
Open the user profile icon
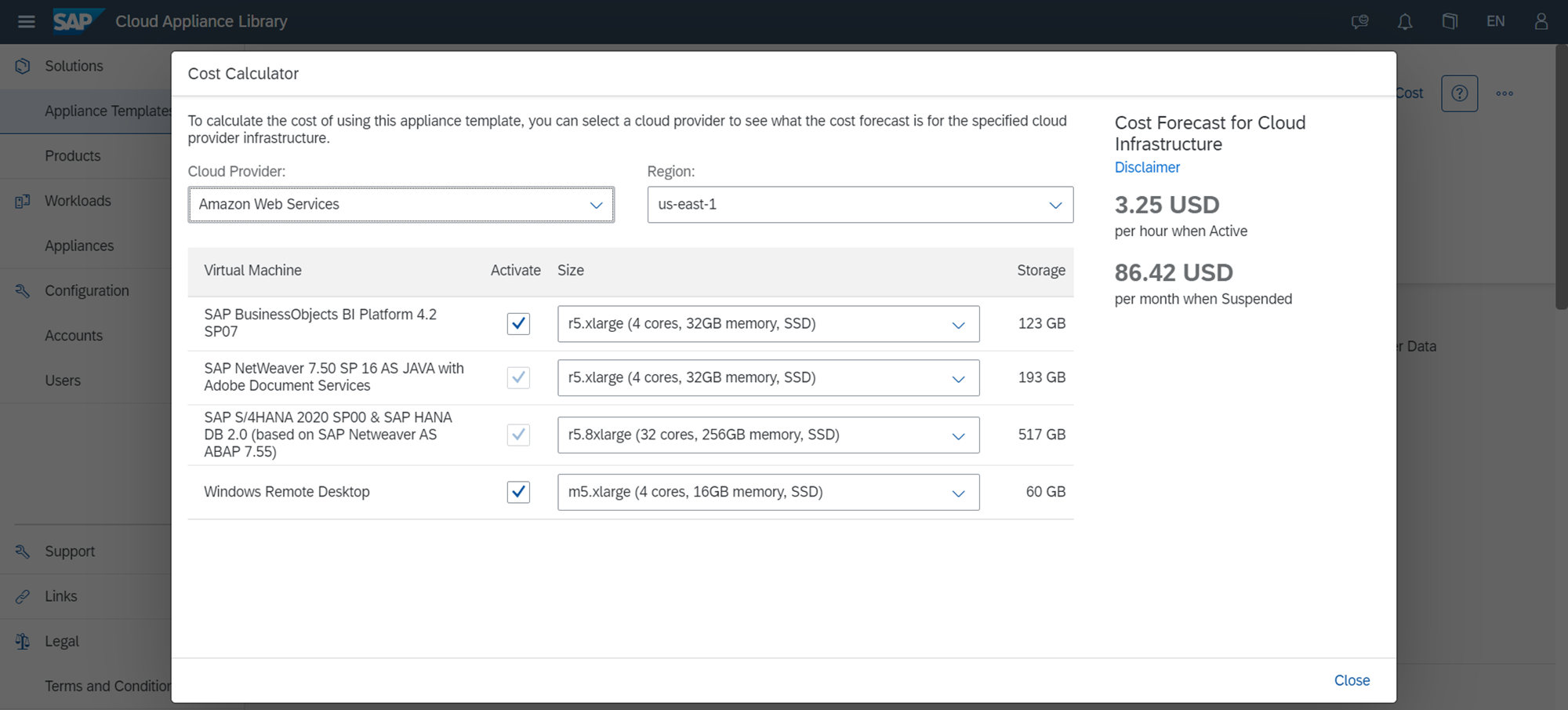1541,21
